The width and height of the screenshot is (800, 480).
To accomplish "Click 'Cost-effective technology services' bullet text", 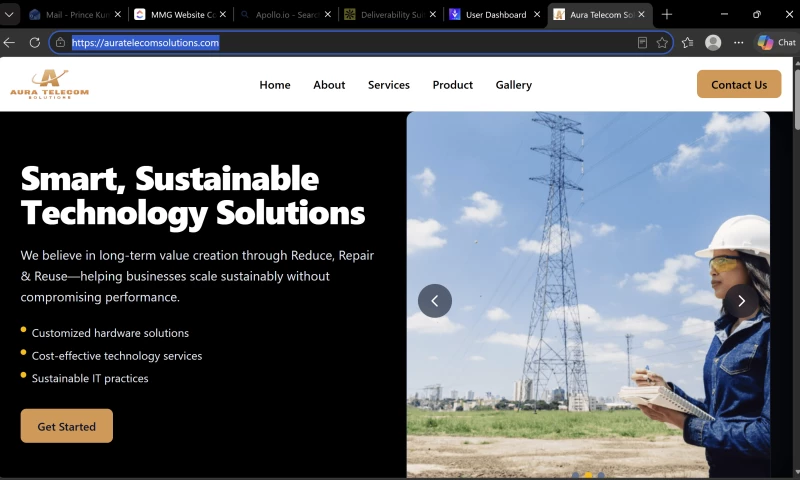I will [117, 356].
